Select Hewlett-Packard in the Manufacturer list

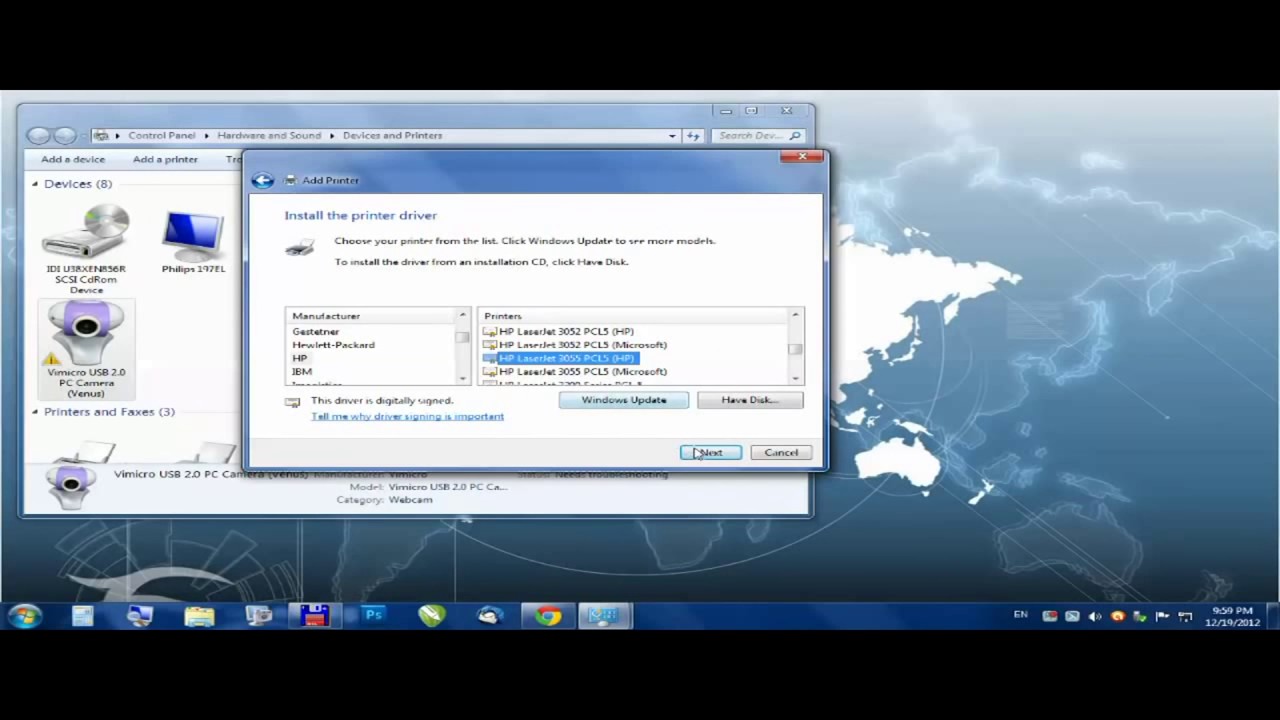point(333,344)
